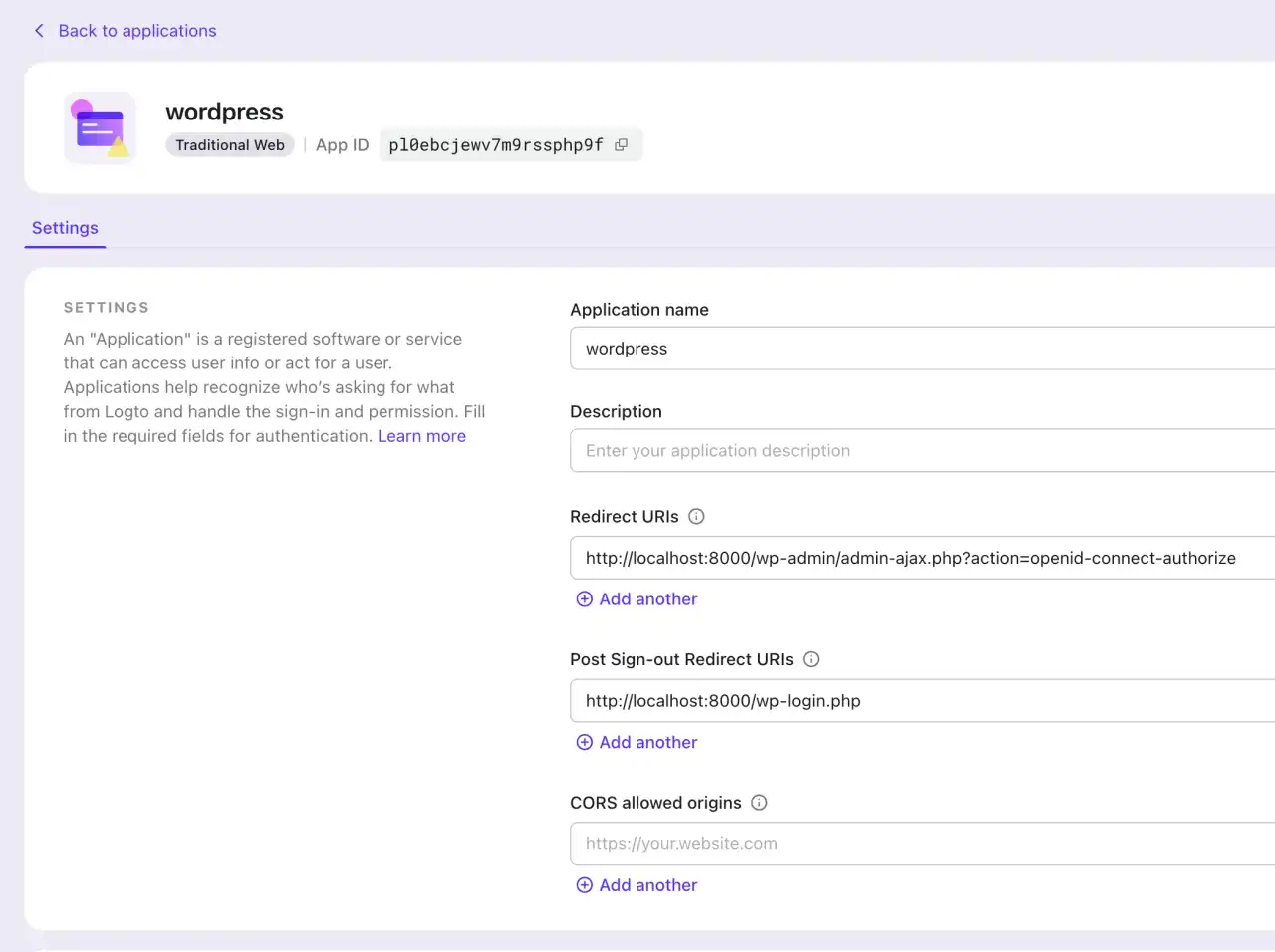The height and width of the screenshot is (952, 1275).
Task: Click the back chevron arrow
Action: coord(39,30)
